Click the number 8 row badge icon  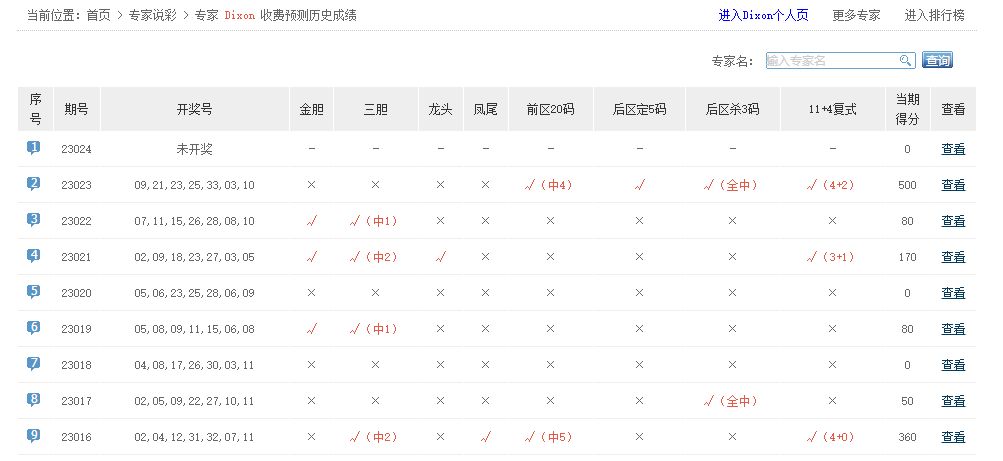coord(34,400)
